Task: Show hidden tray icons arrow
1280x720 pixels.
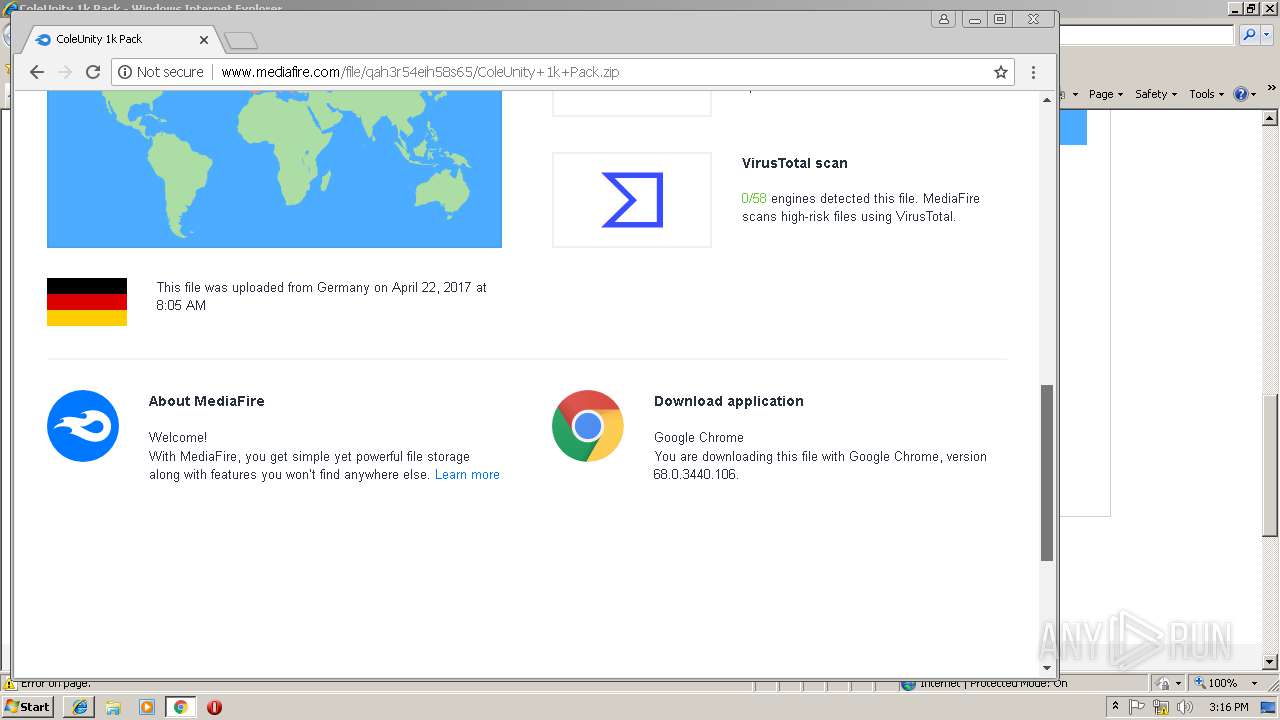Action: click(1115, 706)
